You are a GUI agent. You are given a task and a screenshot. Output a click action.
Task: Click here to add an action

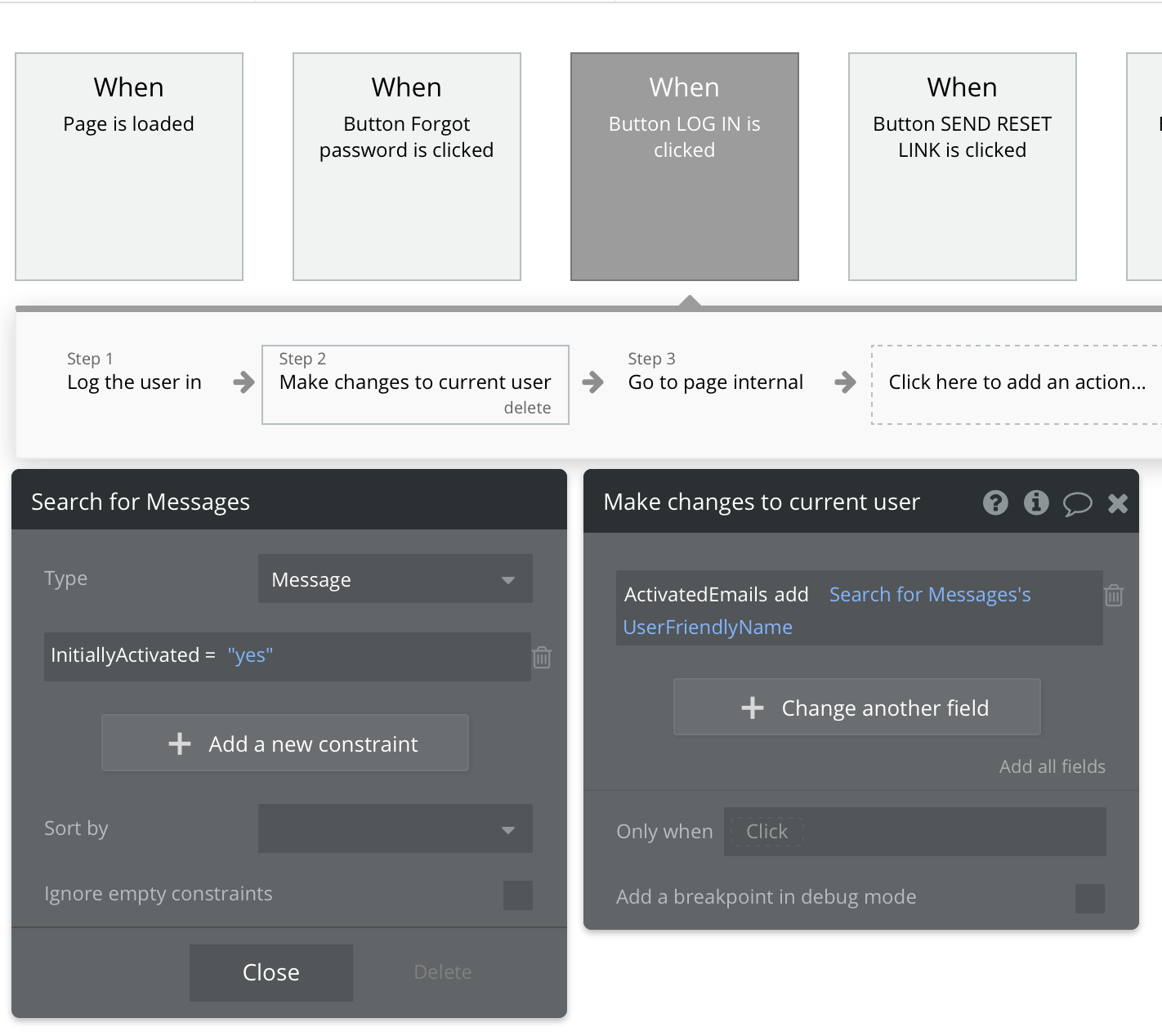click(x=1017, y=384)
